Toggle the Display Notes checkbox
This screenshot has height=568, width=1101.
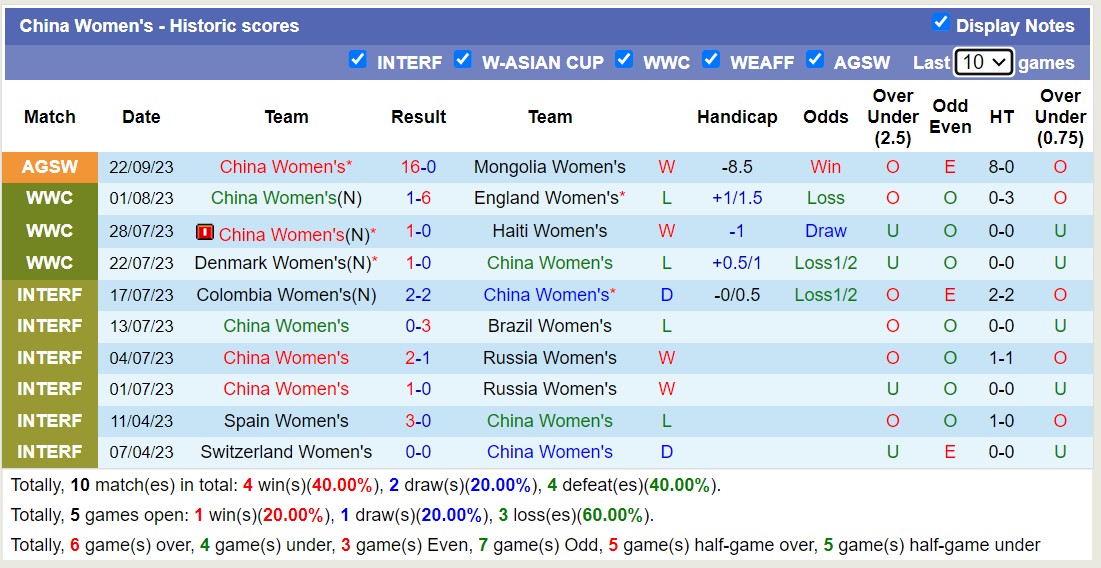[x=940, y=23]
